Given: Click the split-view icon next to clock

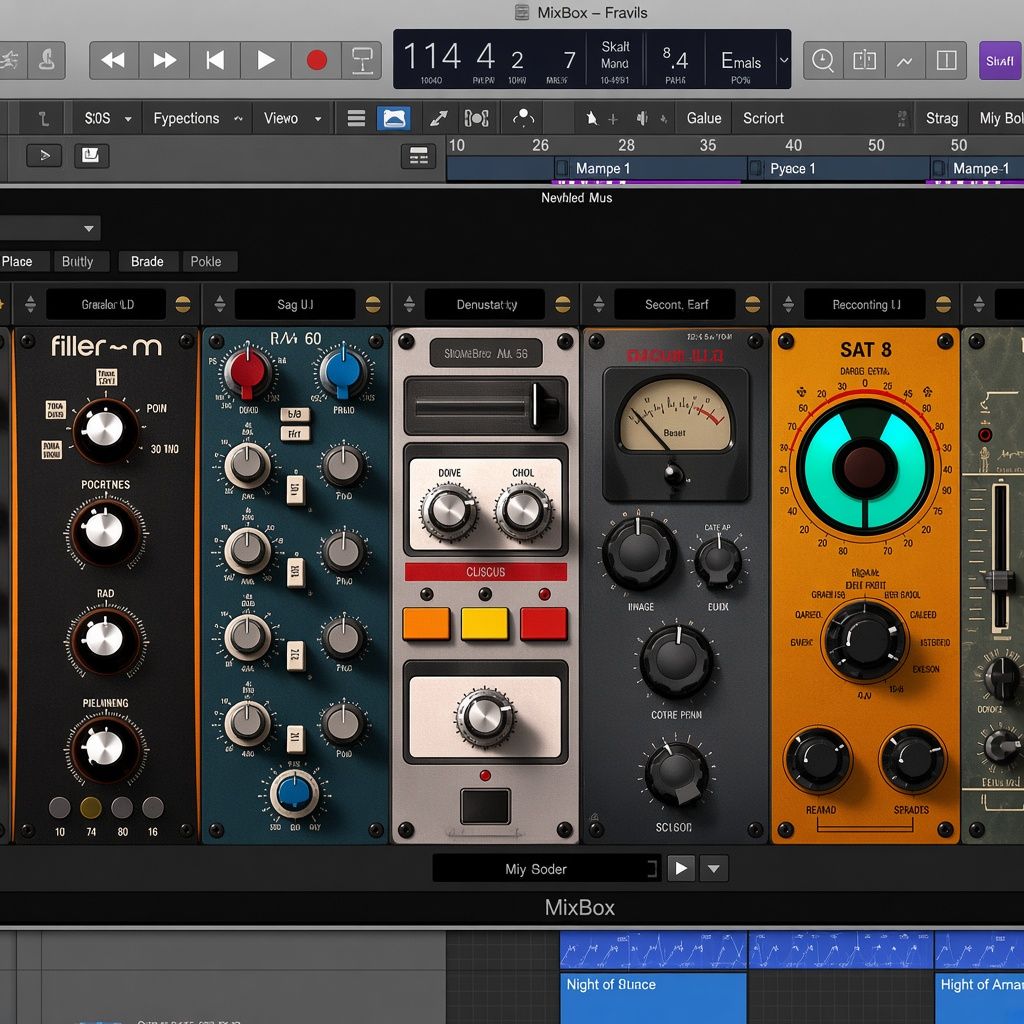Looking at the screenshot, I should point(864,61).
